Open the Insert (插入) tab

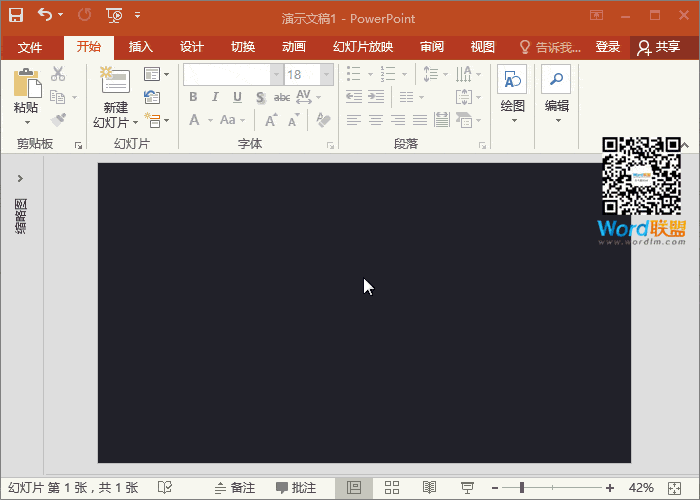click(141, 47)
